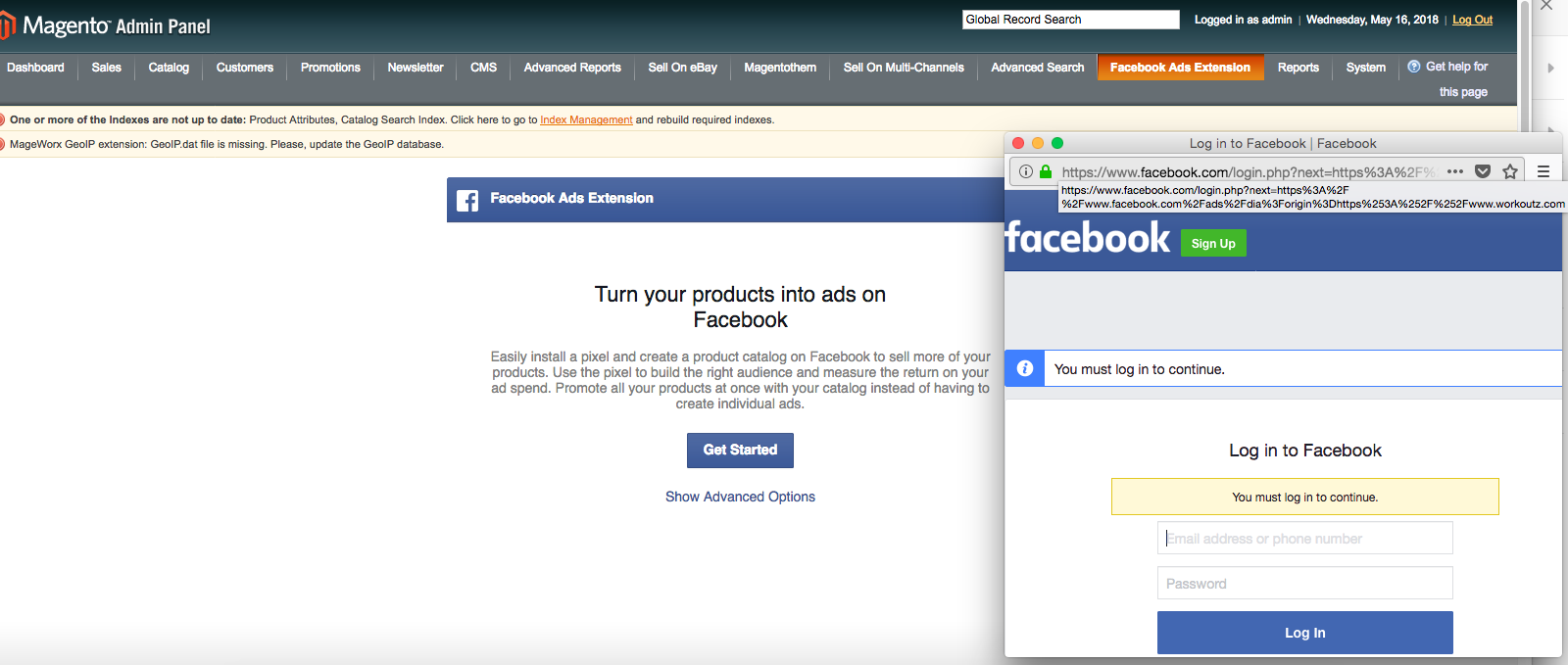Open the hamburger menu in popup window

pyautogui.click(x=1543, y=171)
